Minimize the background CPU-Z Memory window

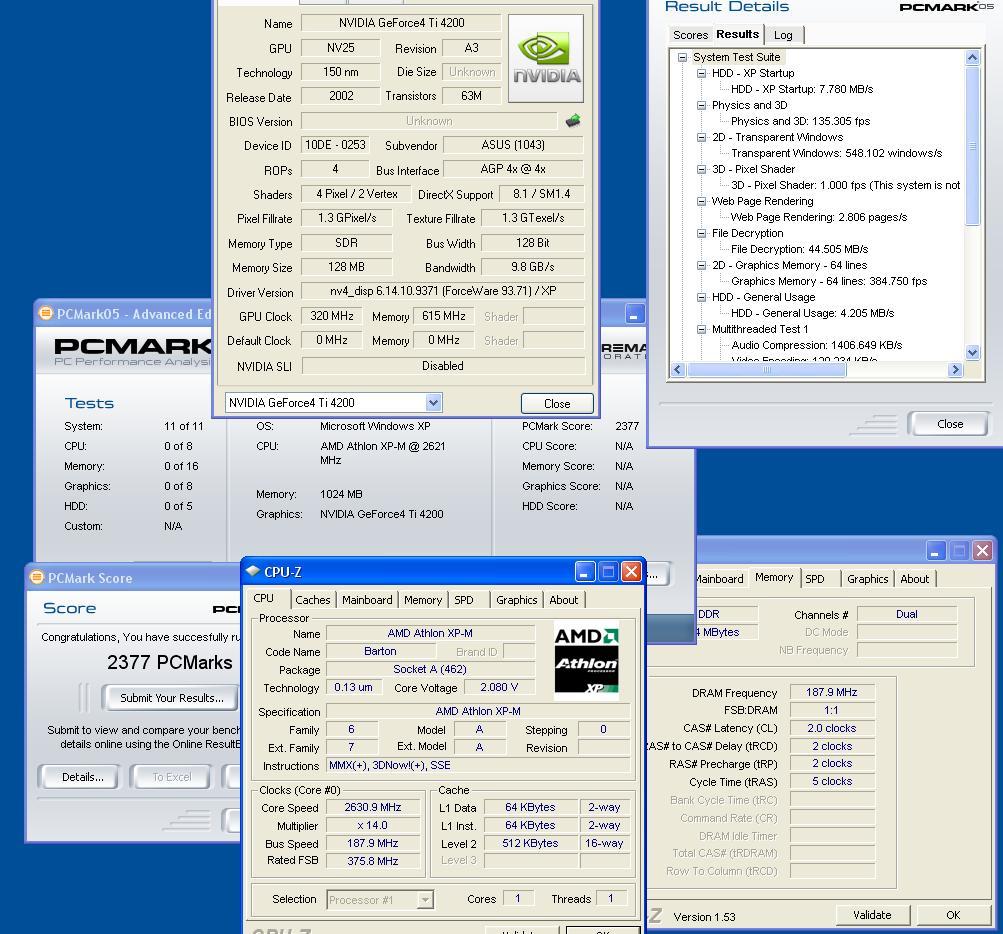[x=935, y=550]
